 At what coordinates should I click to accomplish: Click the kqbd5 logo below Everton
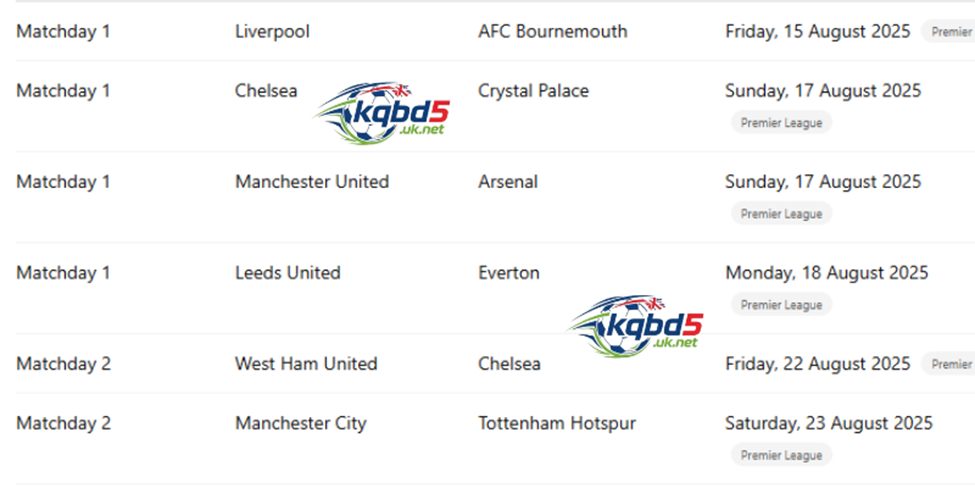coord(637,323)
